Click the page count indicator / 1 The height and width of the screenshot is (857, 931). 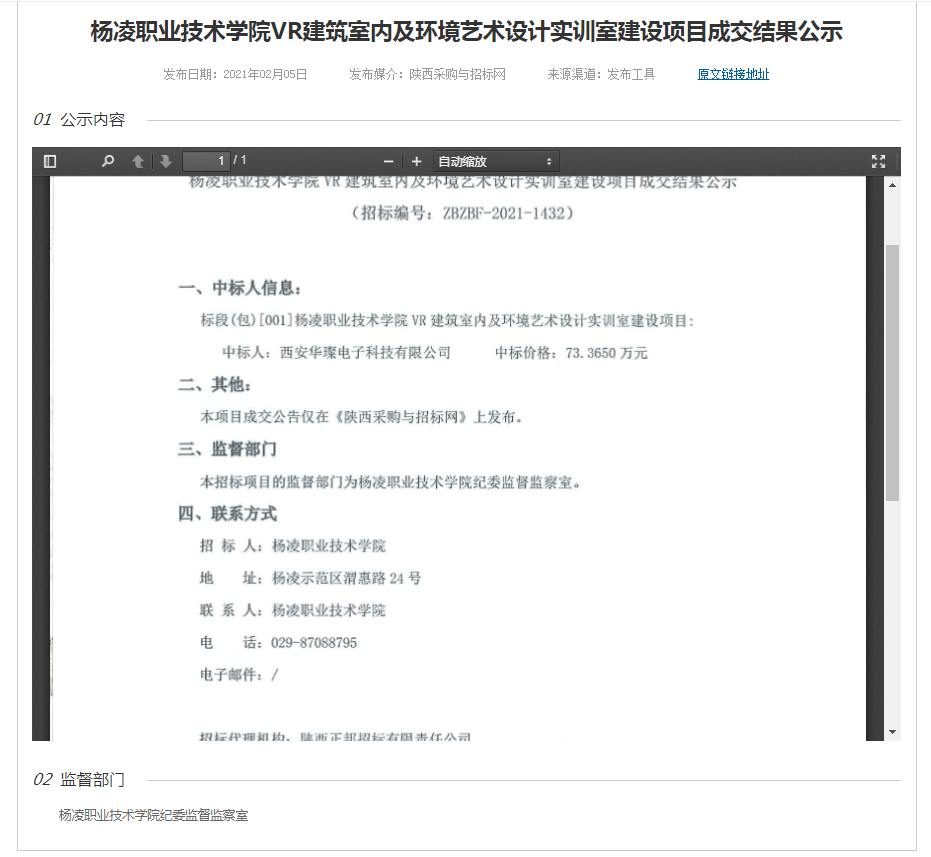click(x=240, y=160)
